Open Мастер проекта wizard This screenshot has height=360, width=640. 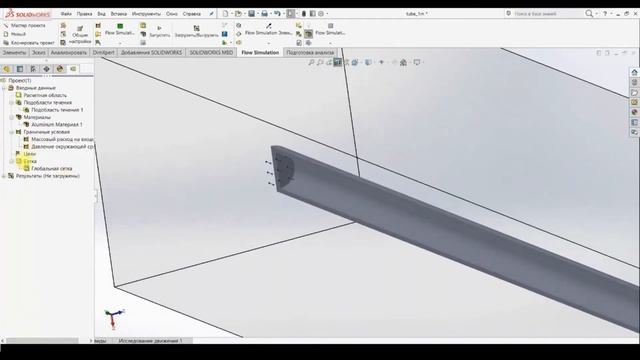coord(24,25)
